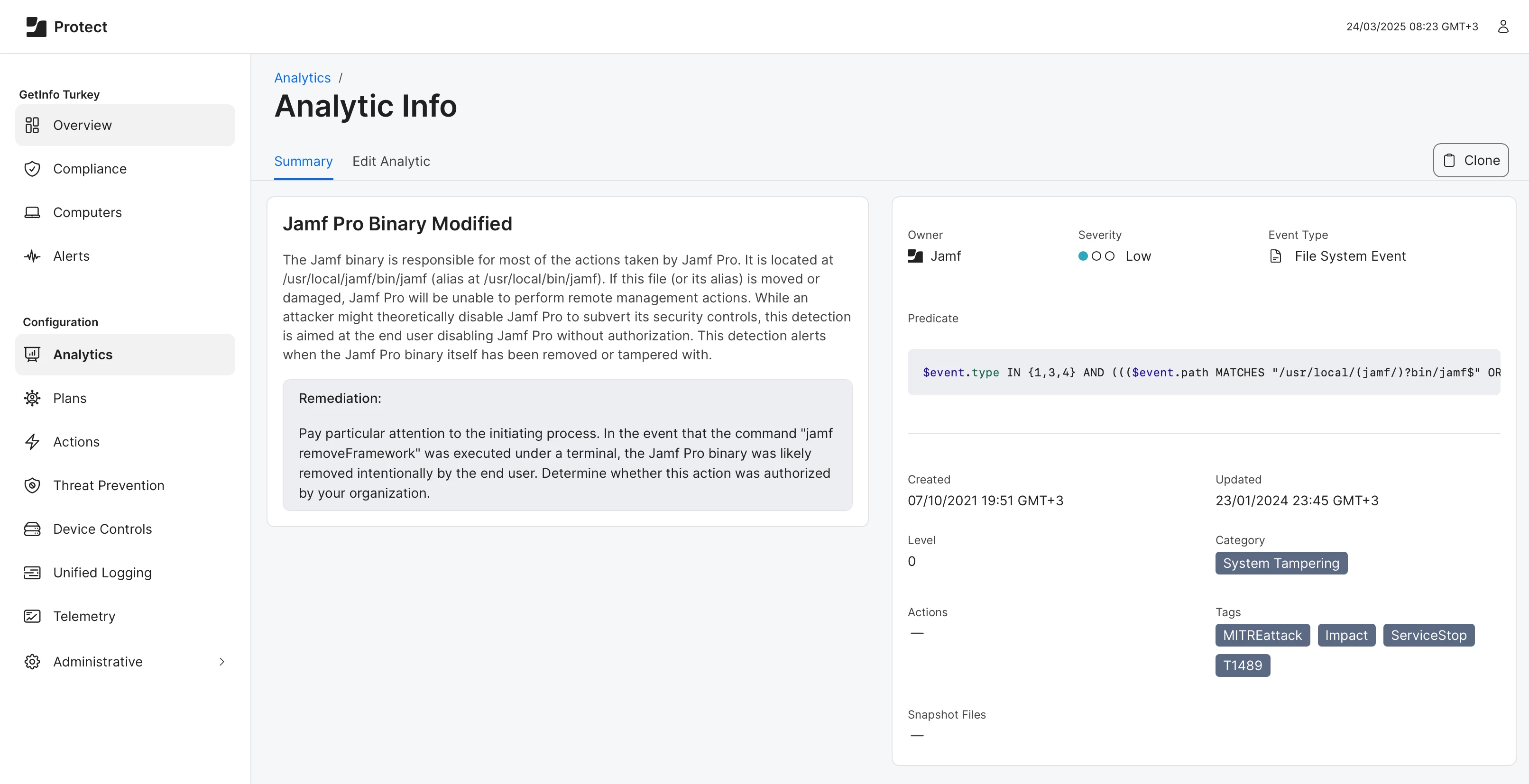Click the Unified Logging icon
The height and width of the screenshot is (784, 1529).
coord(32,572)
